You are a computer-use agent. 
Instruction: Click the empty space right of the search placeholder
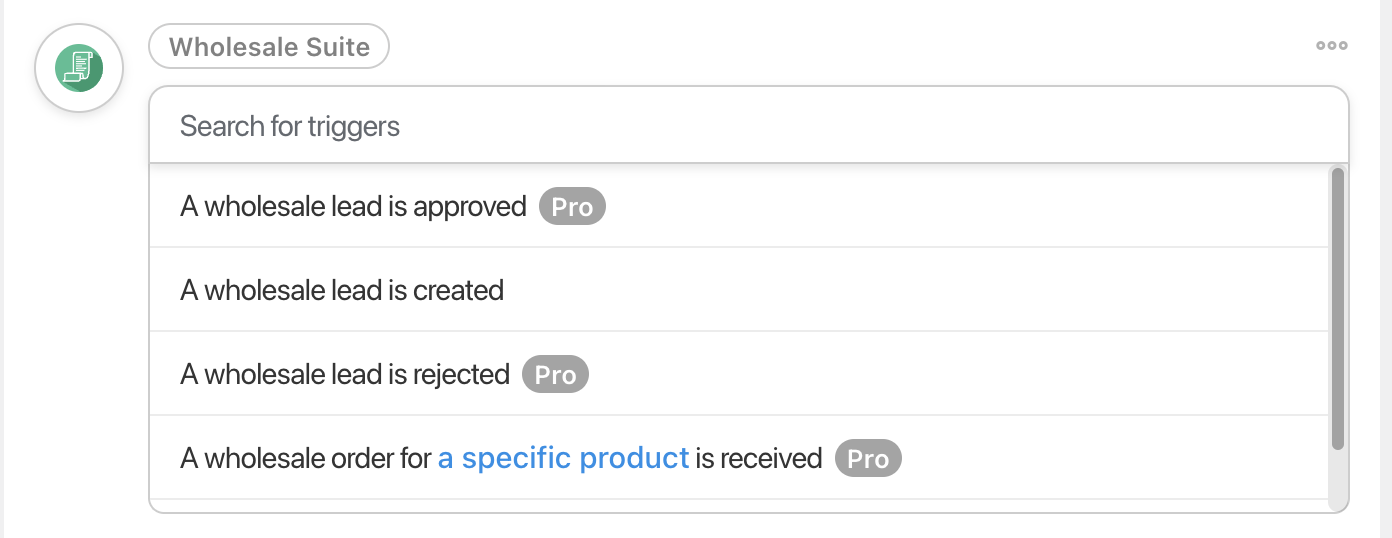tap(850, 126)
